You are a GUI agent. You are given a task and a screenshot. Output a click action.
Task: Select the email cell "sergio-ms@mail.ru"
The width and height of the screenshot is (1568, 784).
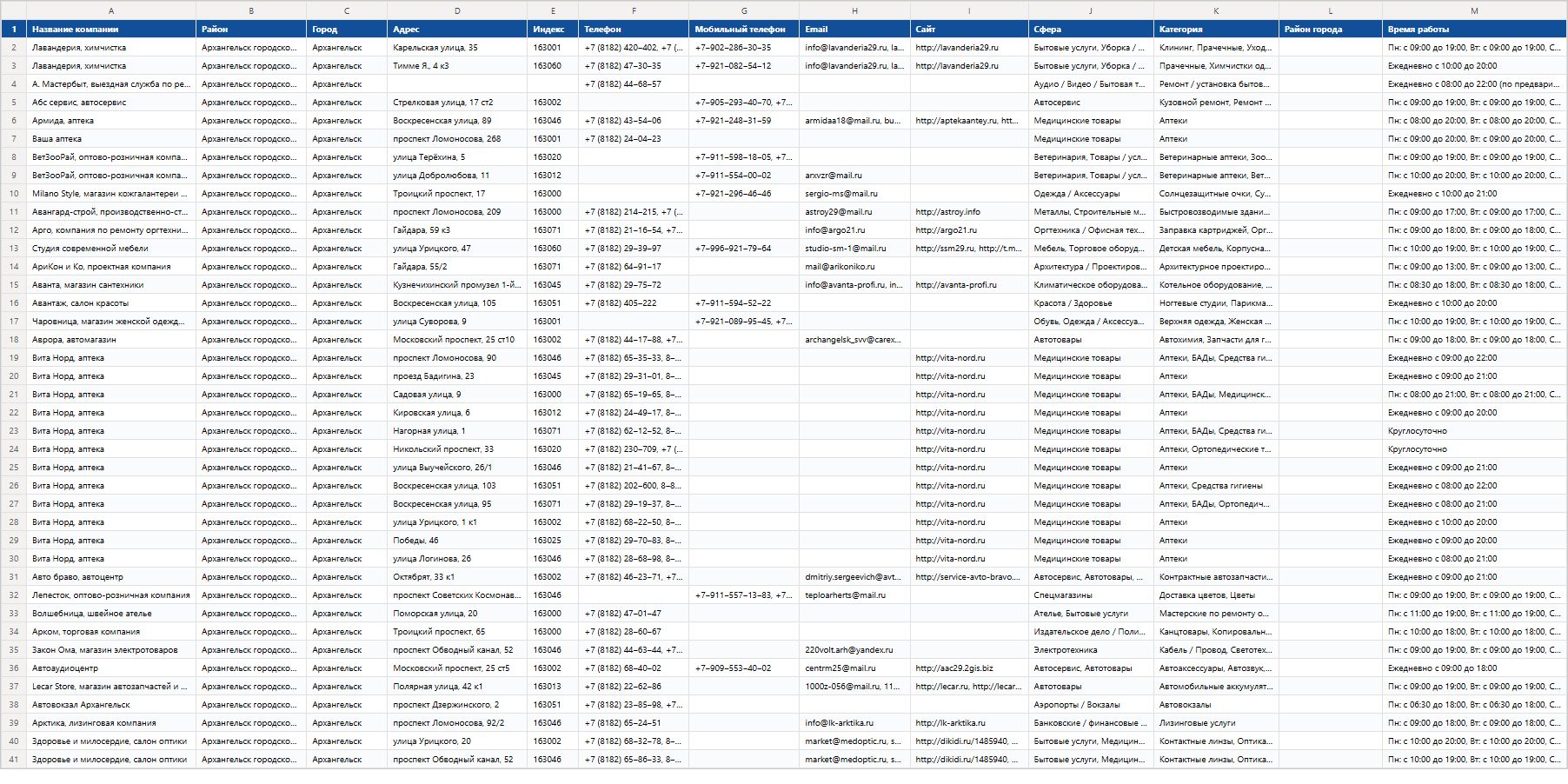854,194
